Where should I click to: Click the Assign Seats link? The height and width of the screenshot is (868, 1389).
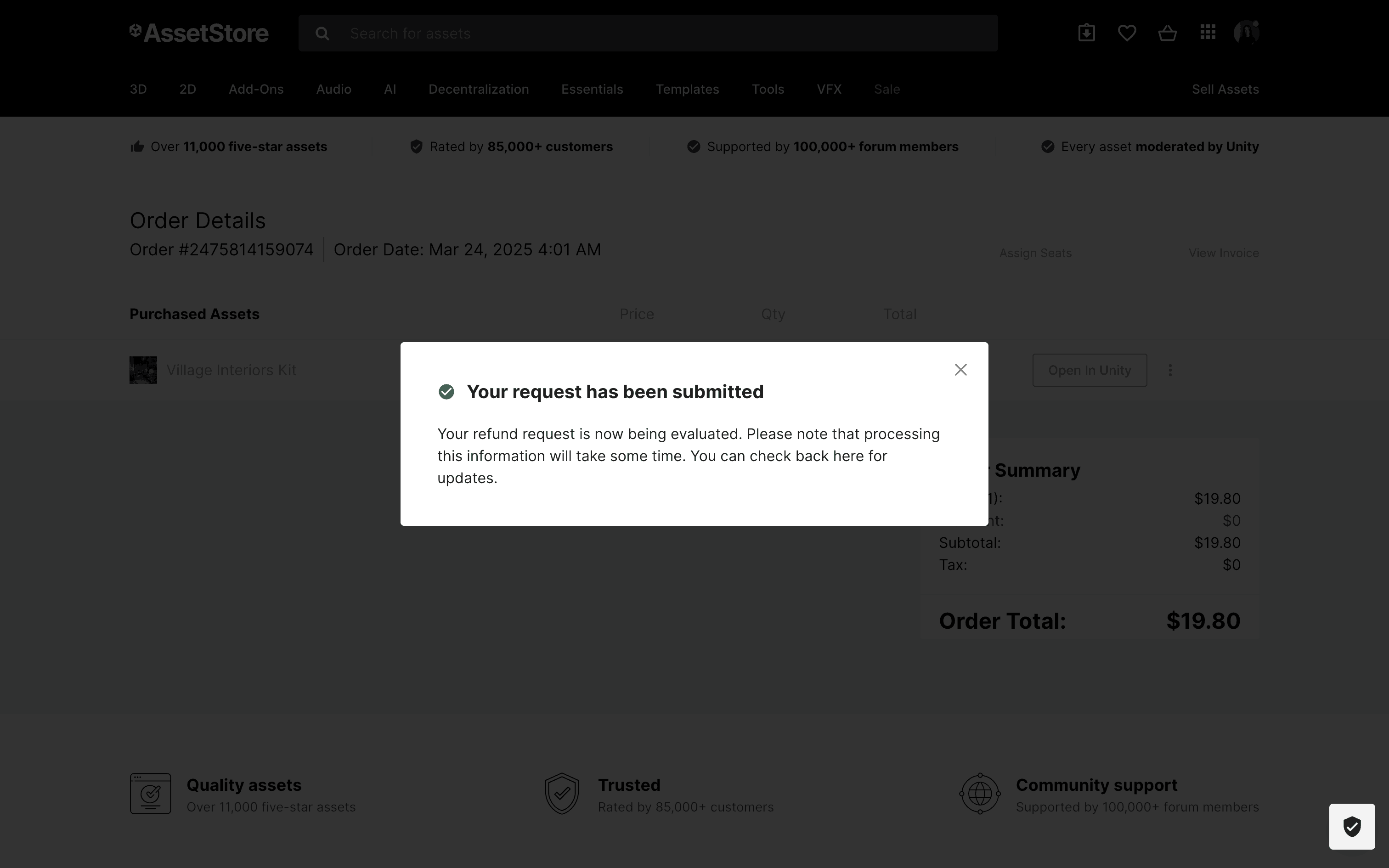1035,253
